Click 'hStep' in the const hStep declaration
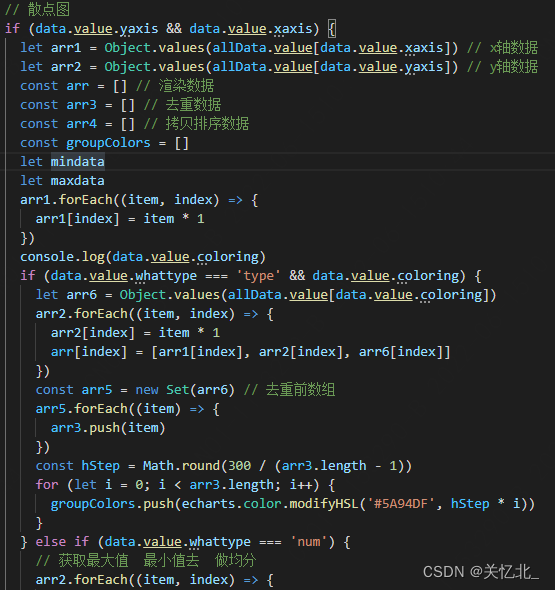 [100, 466]
